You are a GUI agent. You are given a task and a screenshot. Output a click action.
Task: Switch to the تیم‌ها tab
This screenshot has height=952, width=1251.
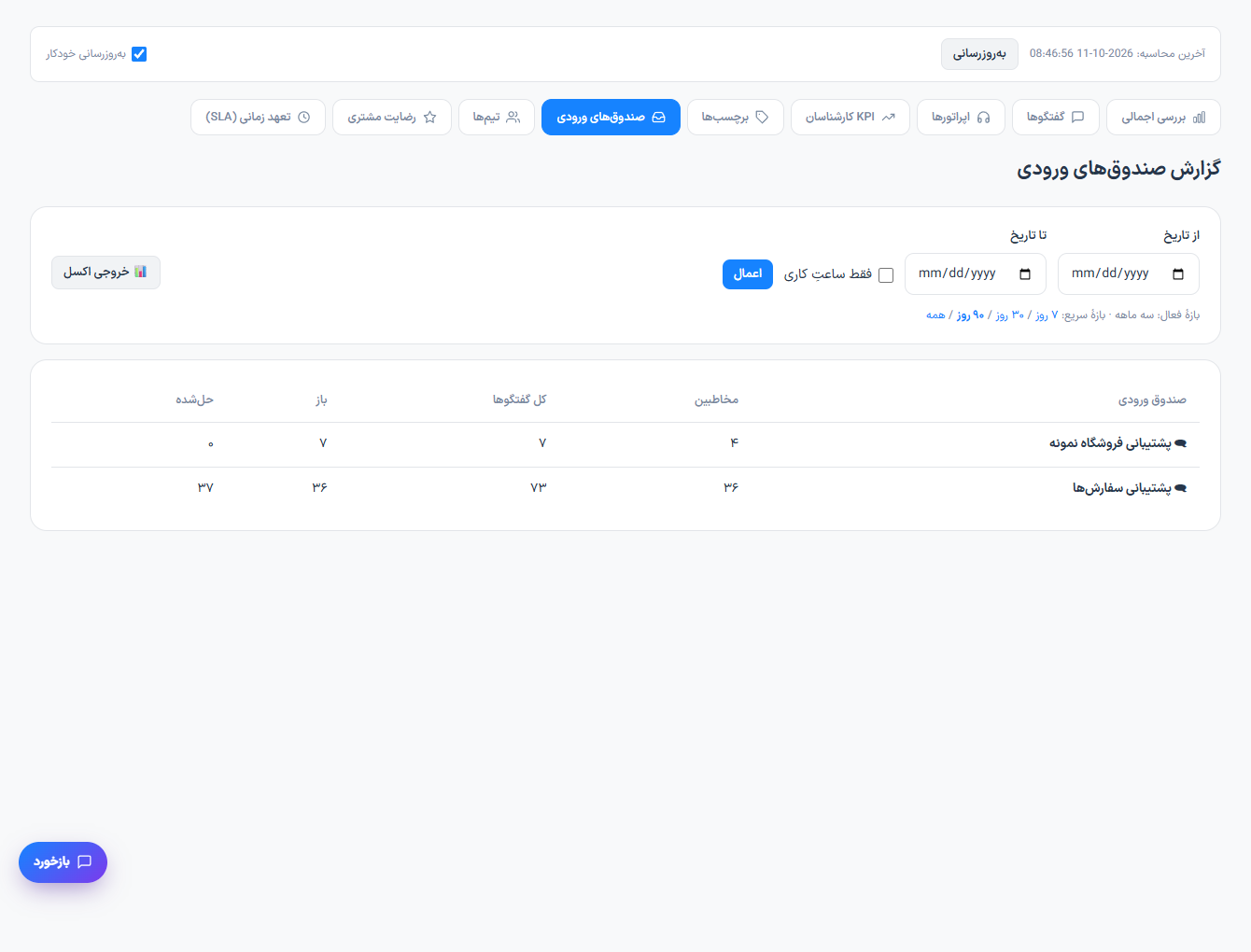[497, 118]
